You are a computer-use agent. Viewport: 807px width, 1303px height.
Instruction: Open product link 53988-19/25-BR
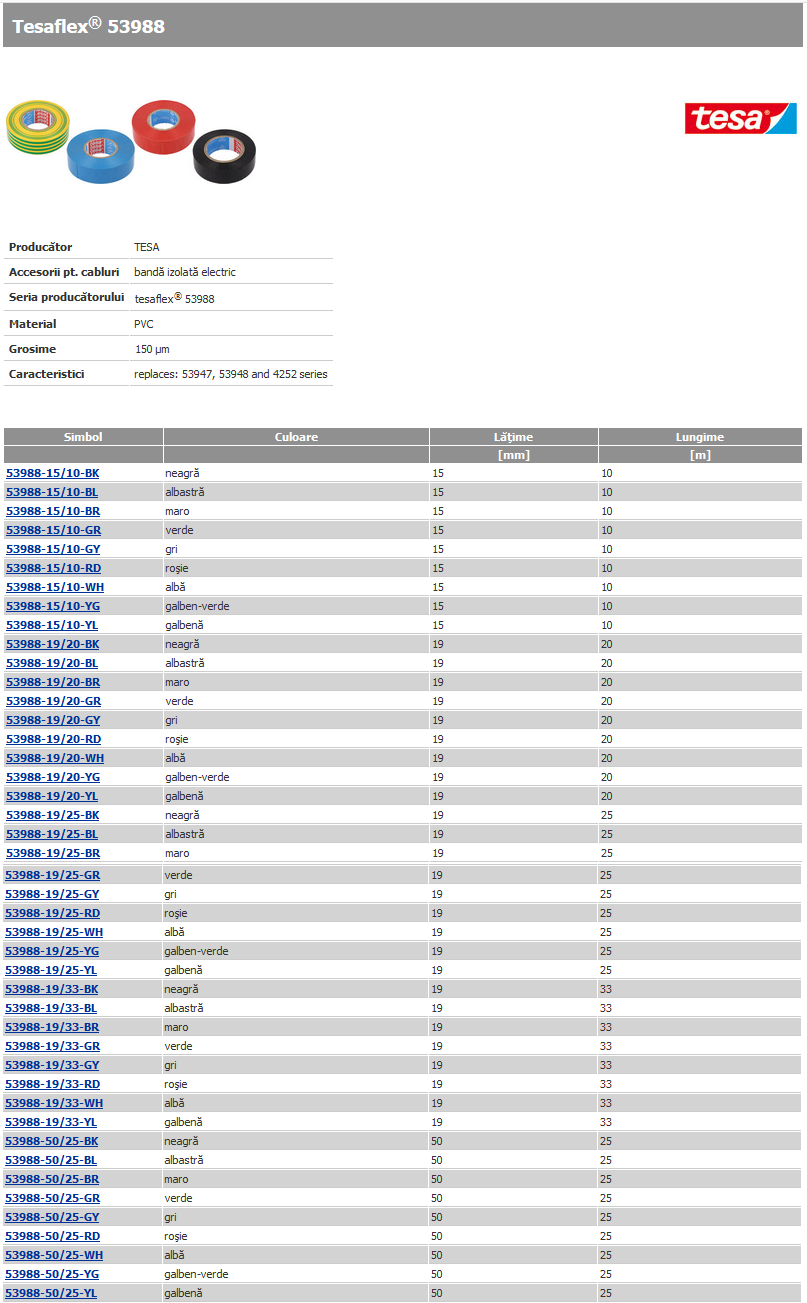point(53,853)
